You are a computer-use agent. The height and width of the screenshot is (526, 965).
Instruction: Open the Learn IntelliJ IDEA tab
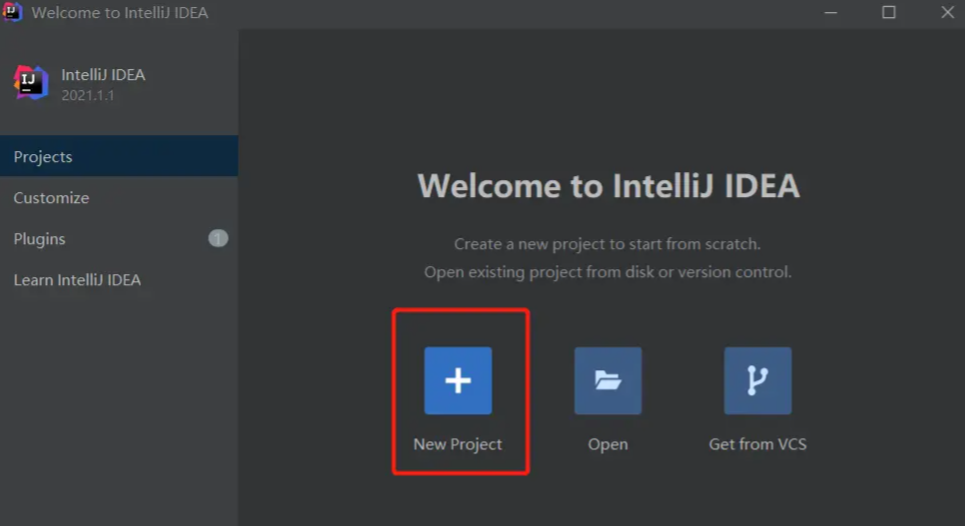coord(119,280)
